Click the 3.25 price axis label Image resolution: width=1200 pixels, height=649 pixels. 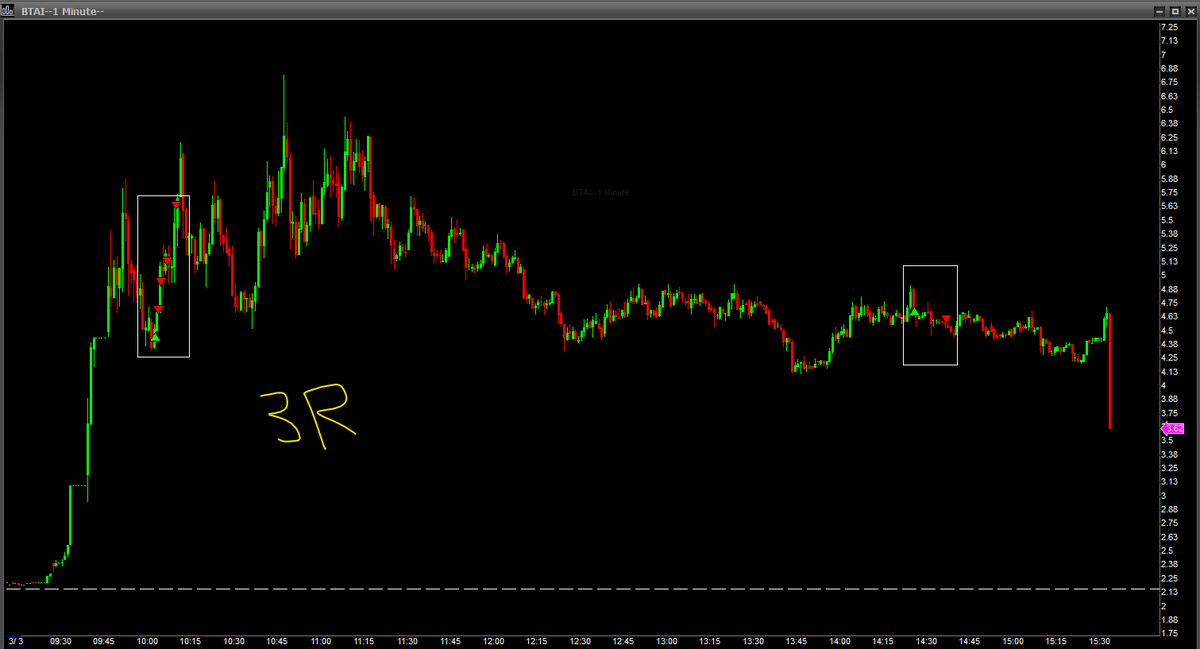coord(1168,468)
